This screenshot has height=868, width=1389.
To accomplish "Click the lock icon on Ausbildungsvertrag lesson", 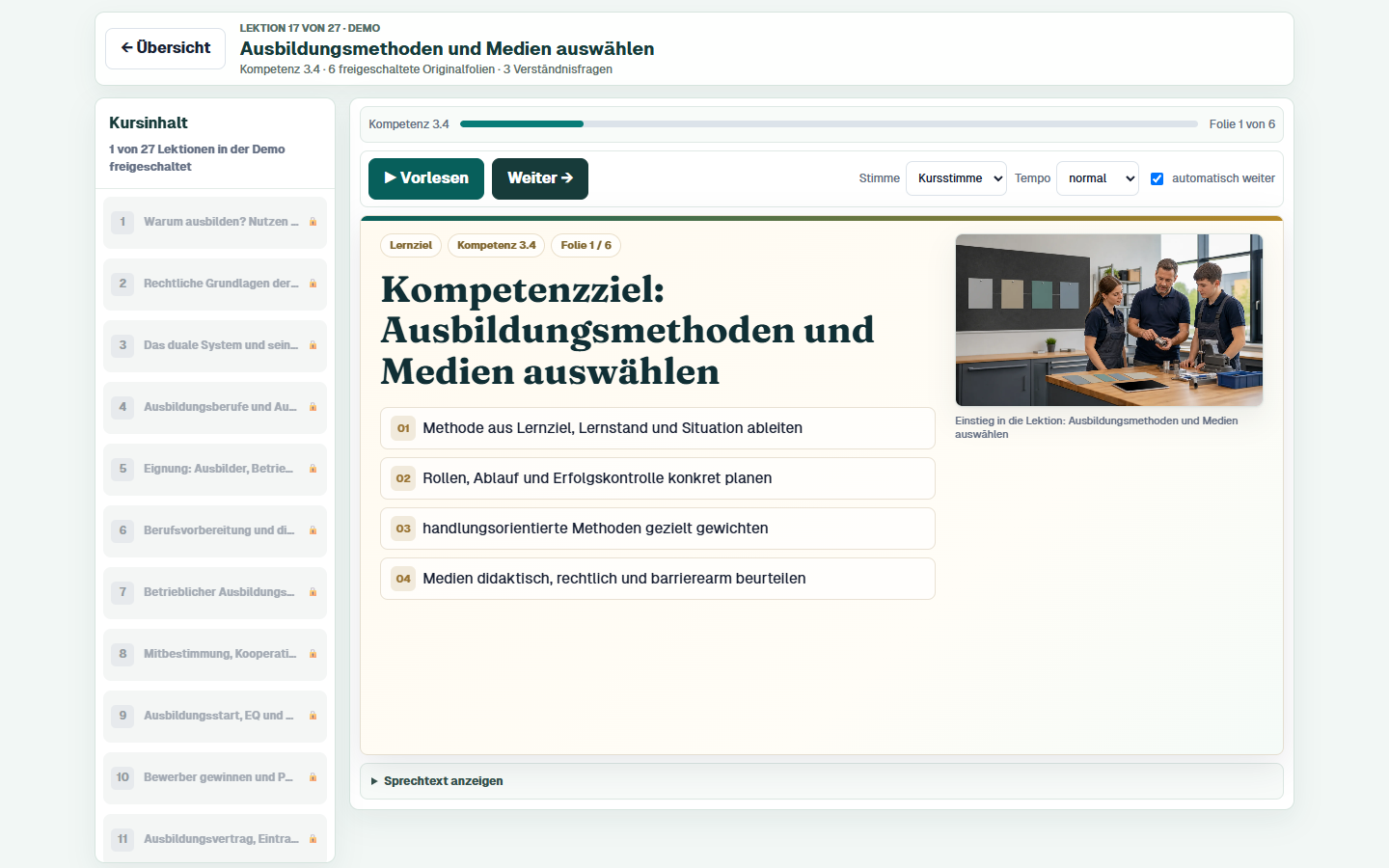I will pyautogui.click(x=313, y=839).
